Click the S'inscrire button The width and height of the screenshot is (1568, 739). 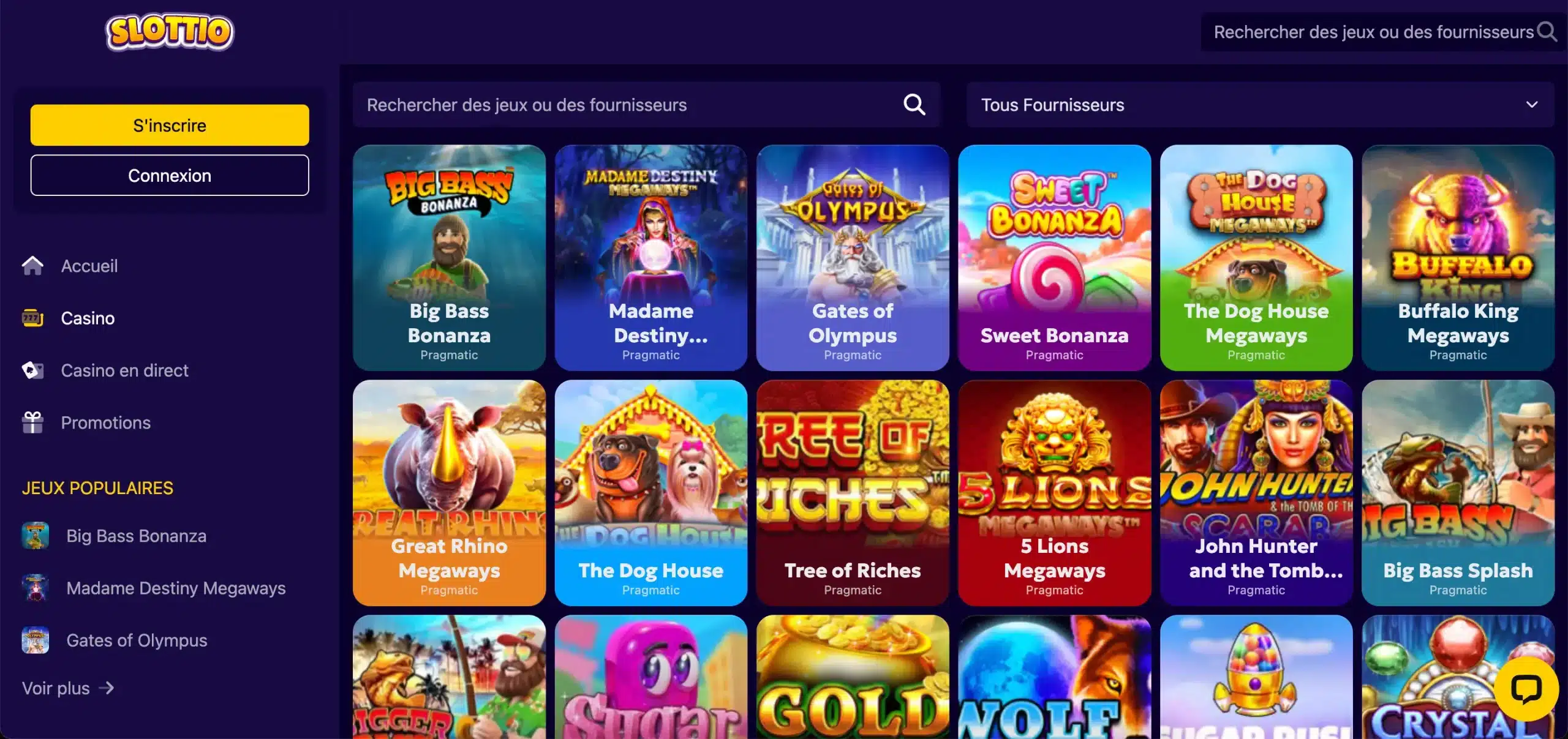170,125
